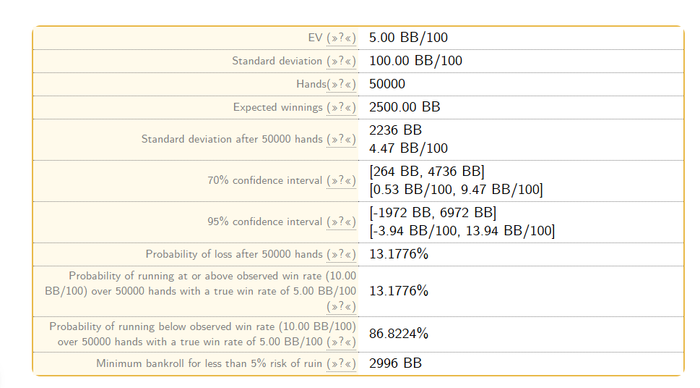The width and height of the screenshot is (700, 388).
Task: Show help for Minimum bankroll 5% risk of ruin
Action: 341,364
